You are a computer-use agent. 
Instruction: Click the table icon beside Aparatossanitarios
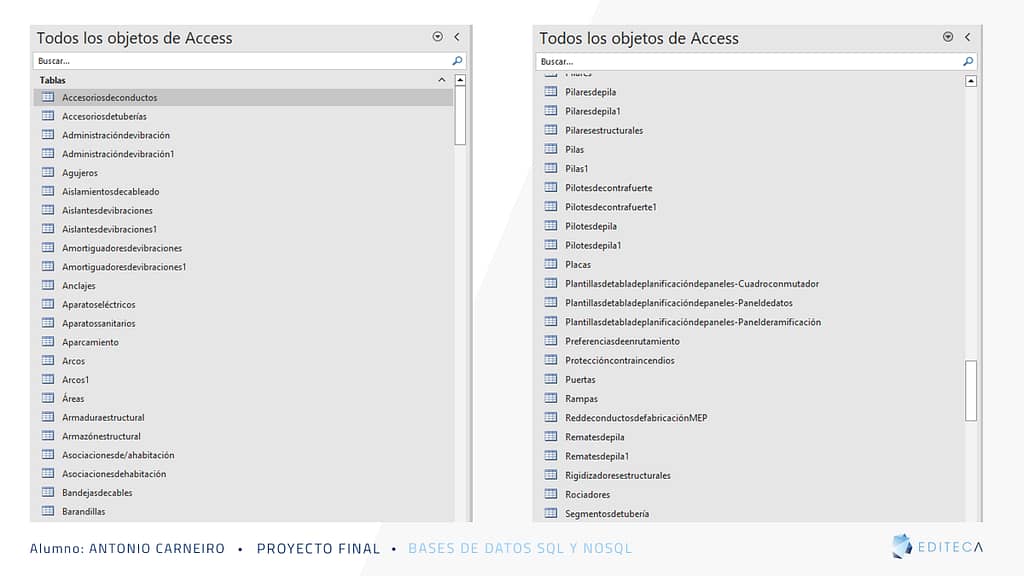48,323
